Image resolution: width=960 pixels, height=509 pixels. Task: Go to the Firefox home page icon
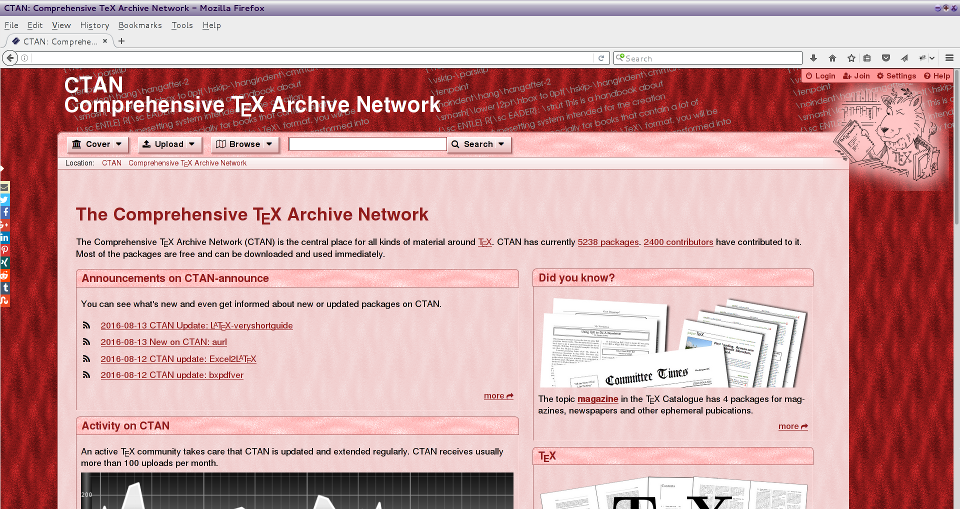832,58
